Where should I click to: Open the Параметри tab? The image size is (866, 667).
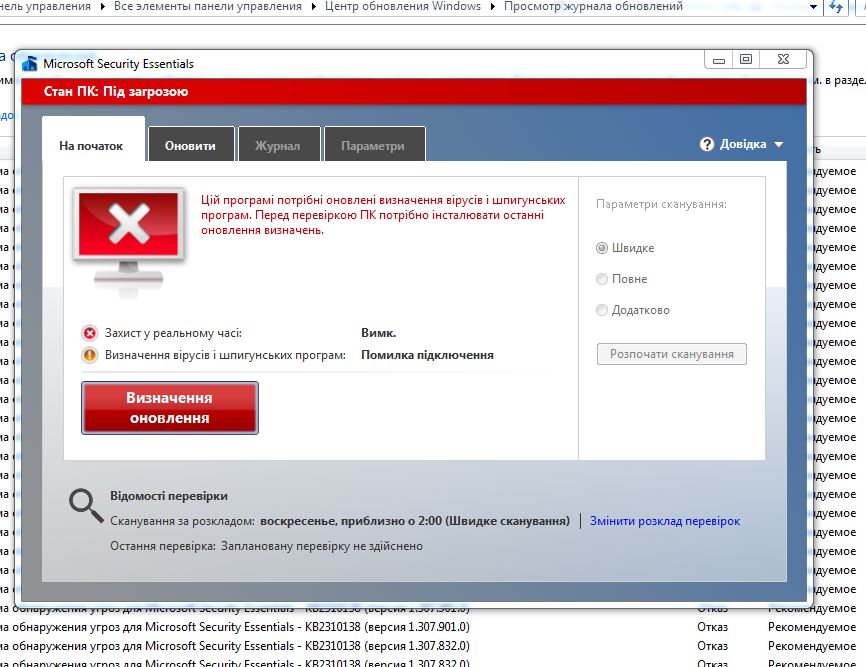pyautogui.click(x=374, y=144)
